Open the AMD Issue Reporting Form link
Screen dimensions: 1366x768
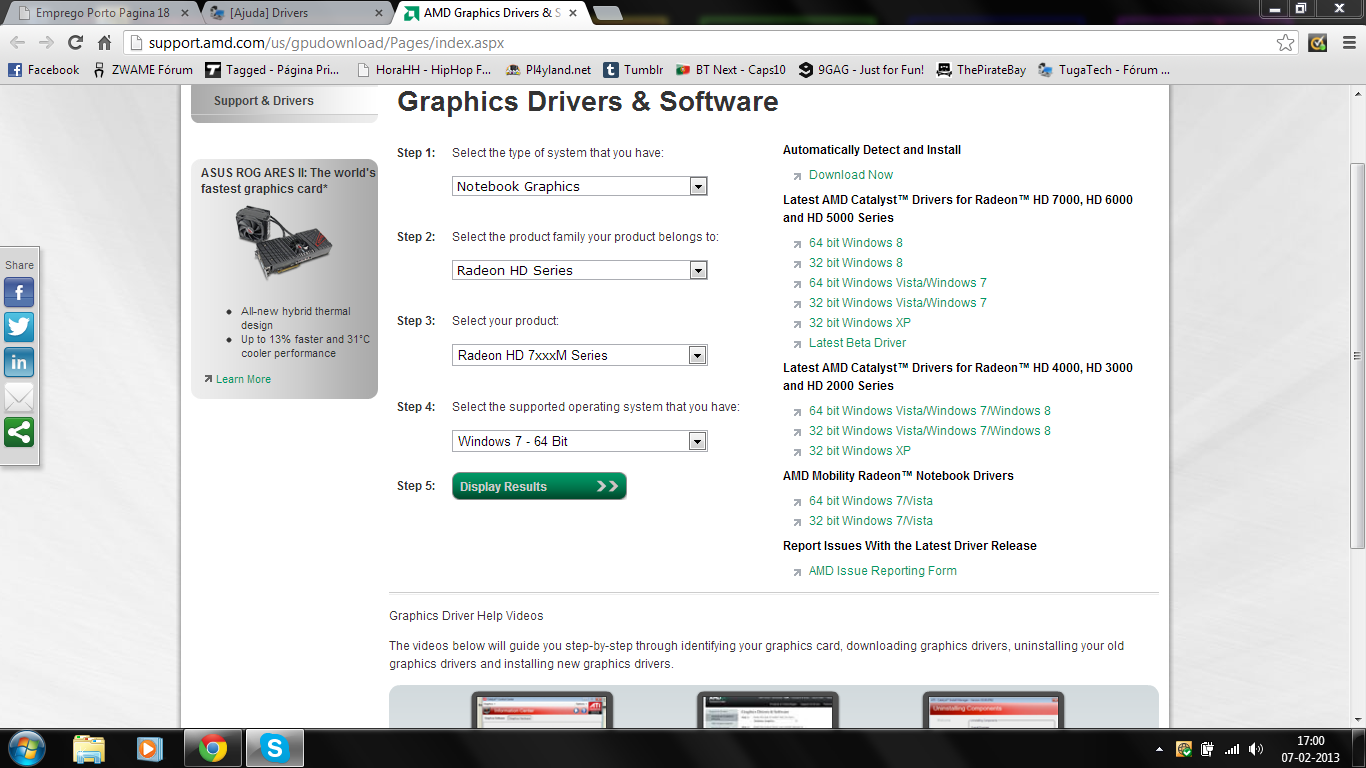point(882,571)
